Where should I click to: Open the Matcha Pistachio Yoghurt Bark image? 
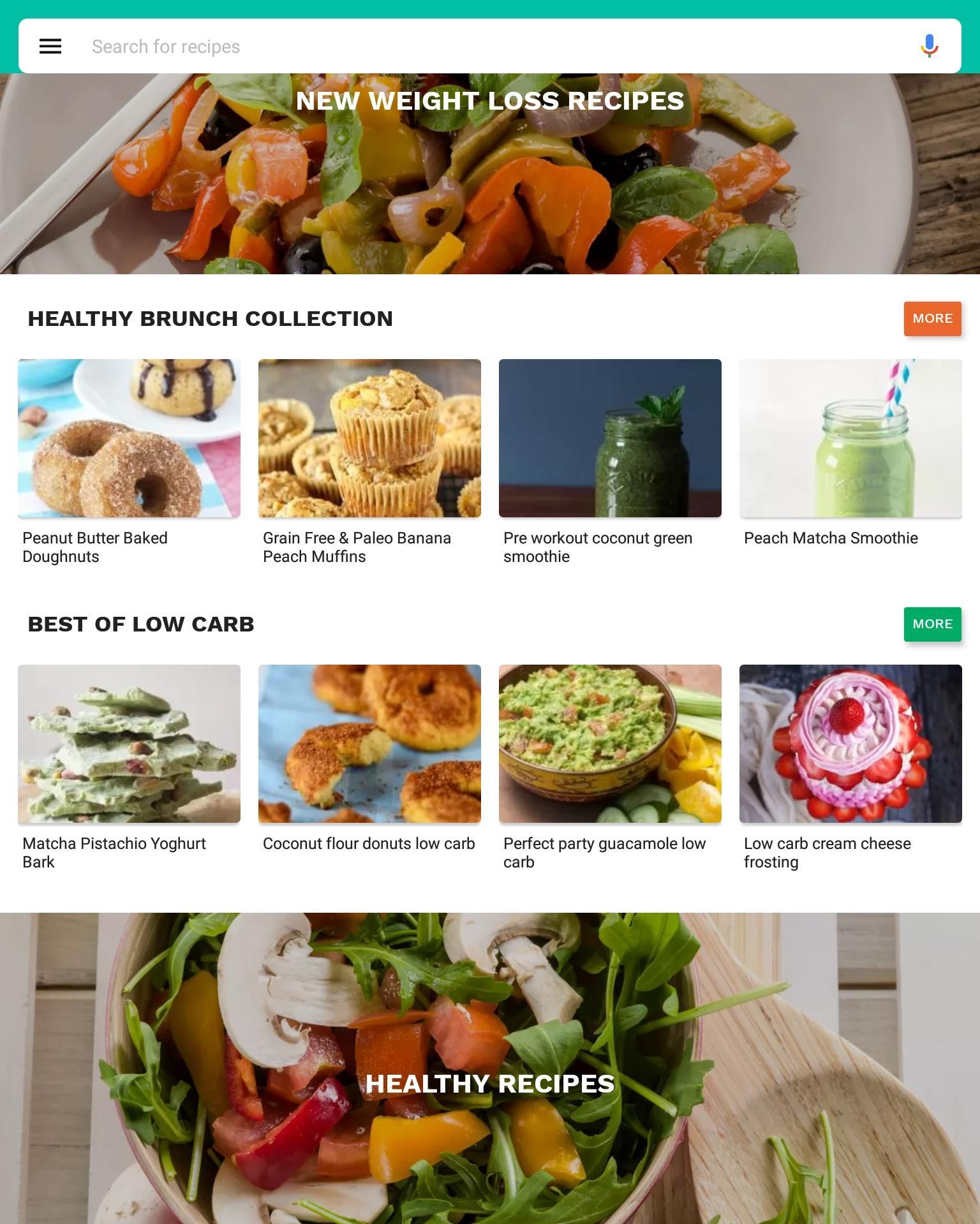129,744
